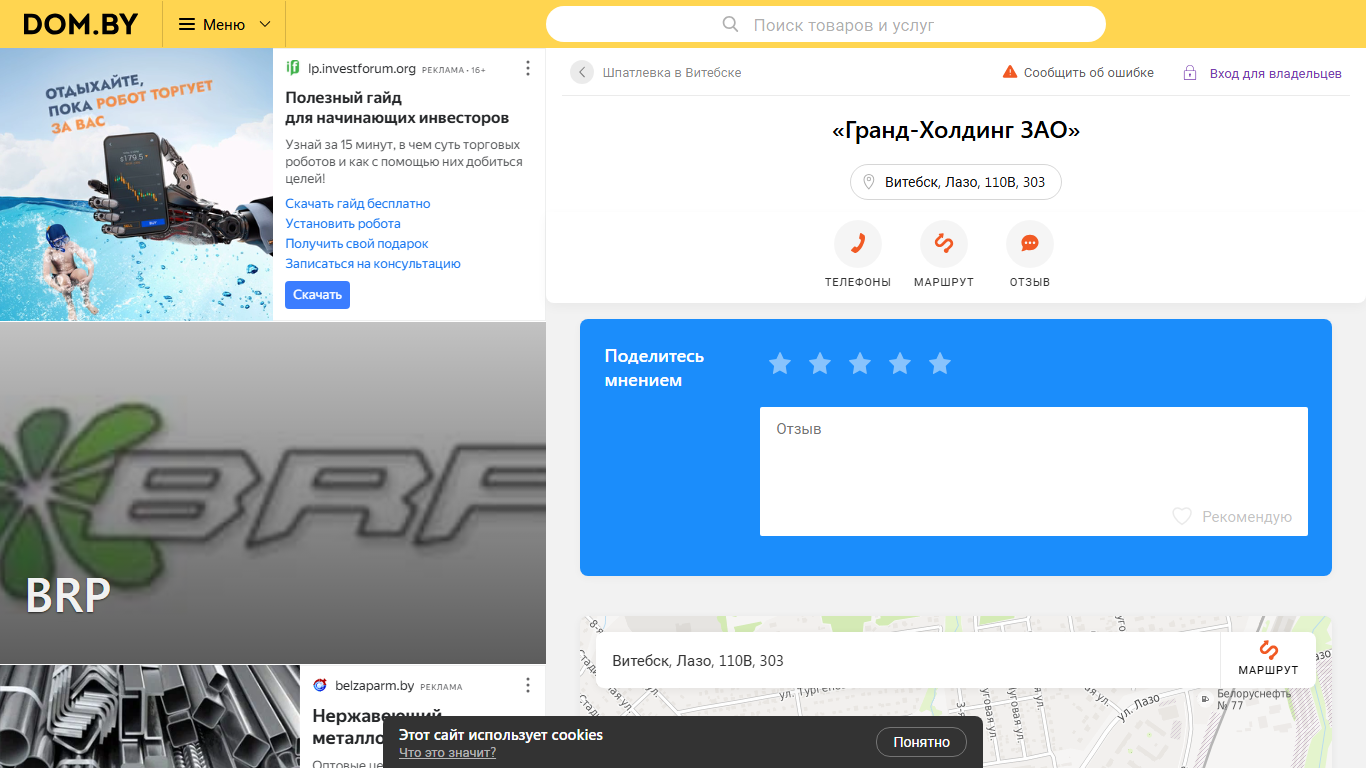Open the Установить робота link
Screen dimensions: 1366x768
(343, 223)
